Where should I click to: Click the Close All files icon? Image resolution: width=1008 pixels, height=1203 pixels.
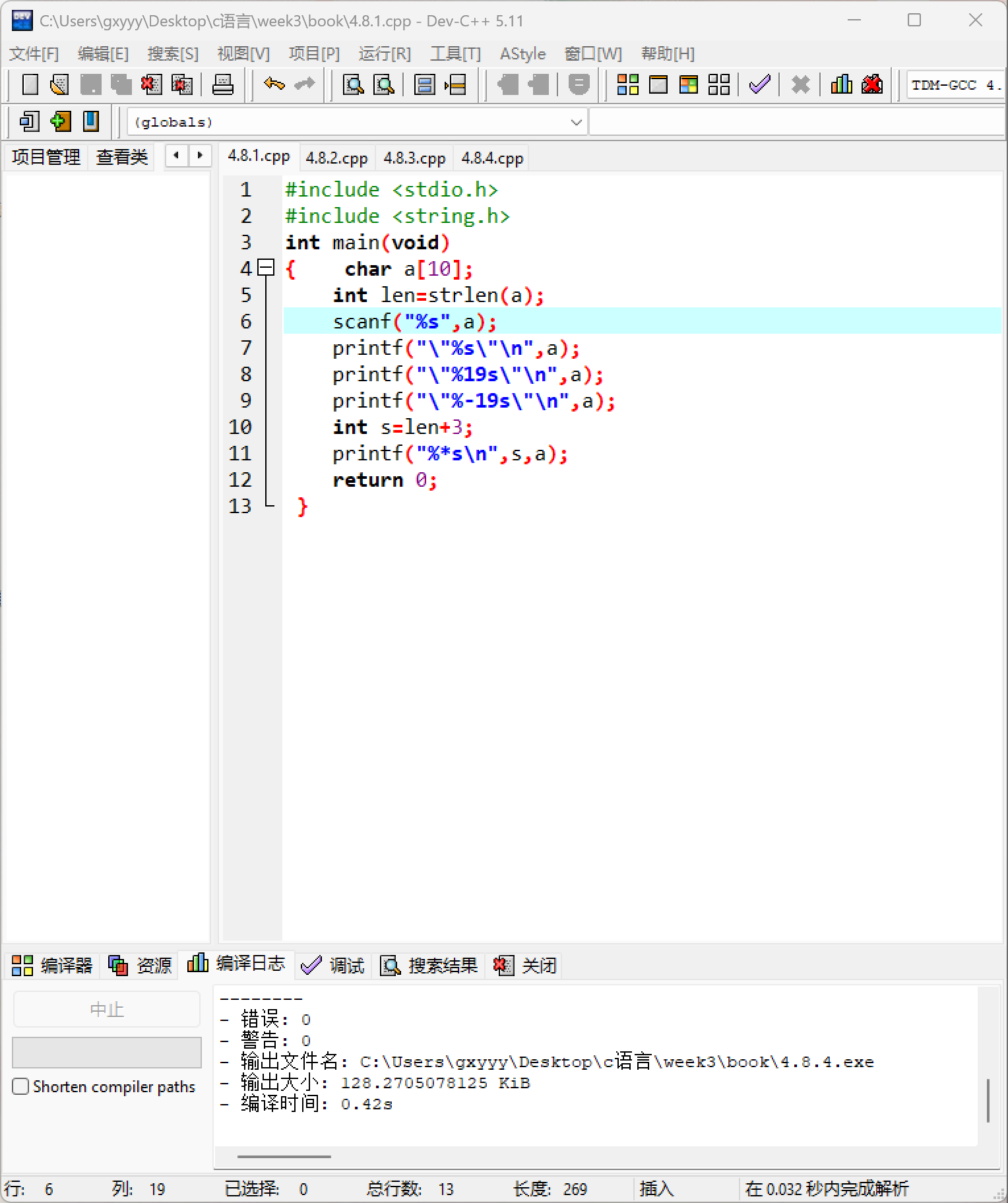click(181, 85)
